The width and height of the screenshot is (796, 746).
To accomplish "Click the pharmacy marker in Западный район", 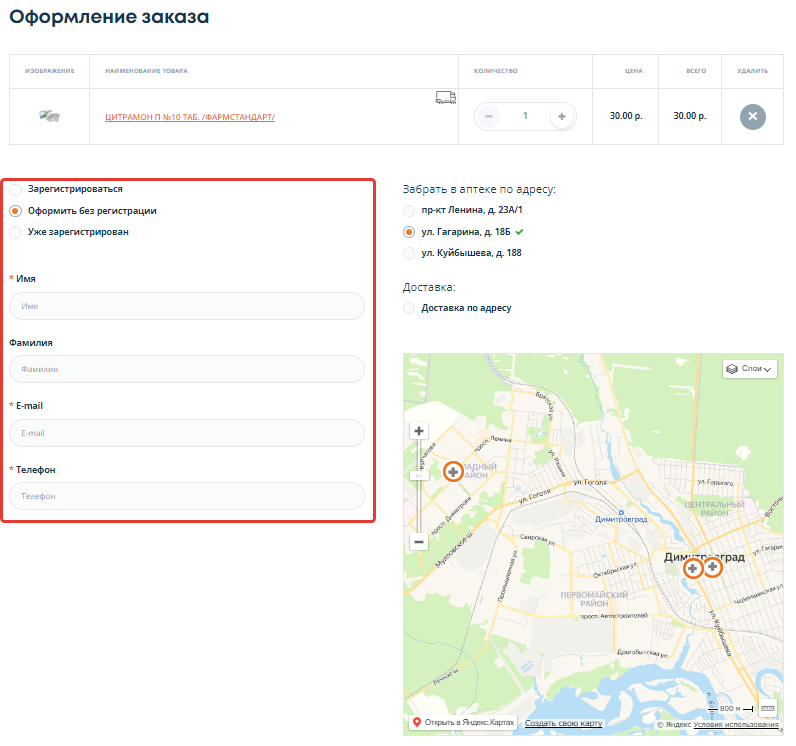I will coord(453,471).
